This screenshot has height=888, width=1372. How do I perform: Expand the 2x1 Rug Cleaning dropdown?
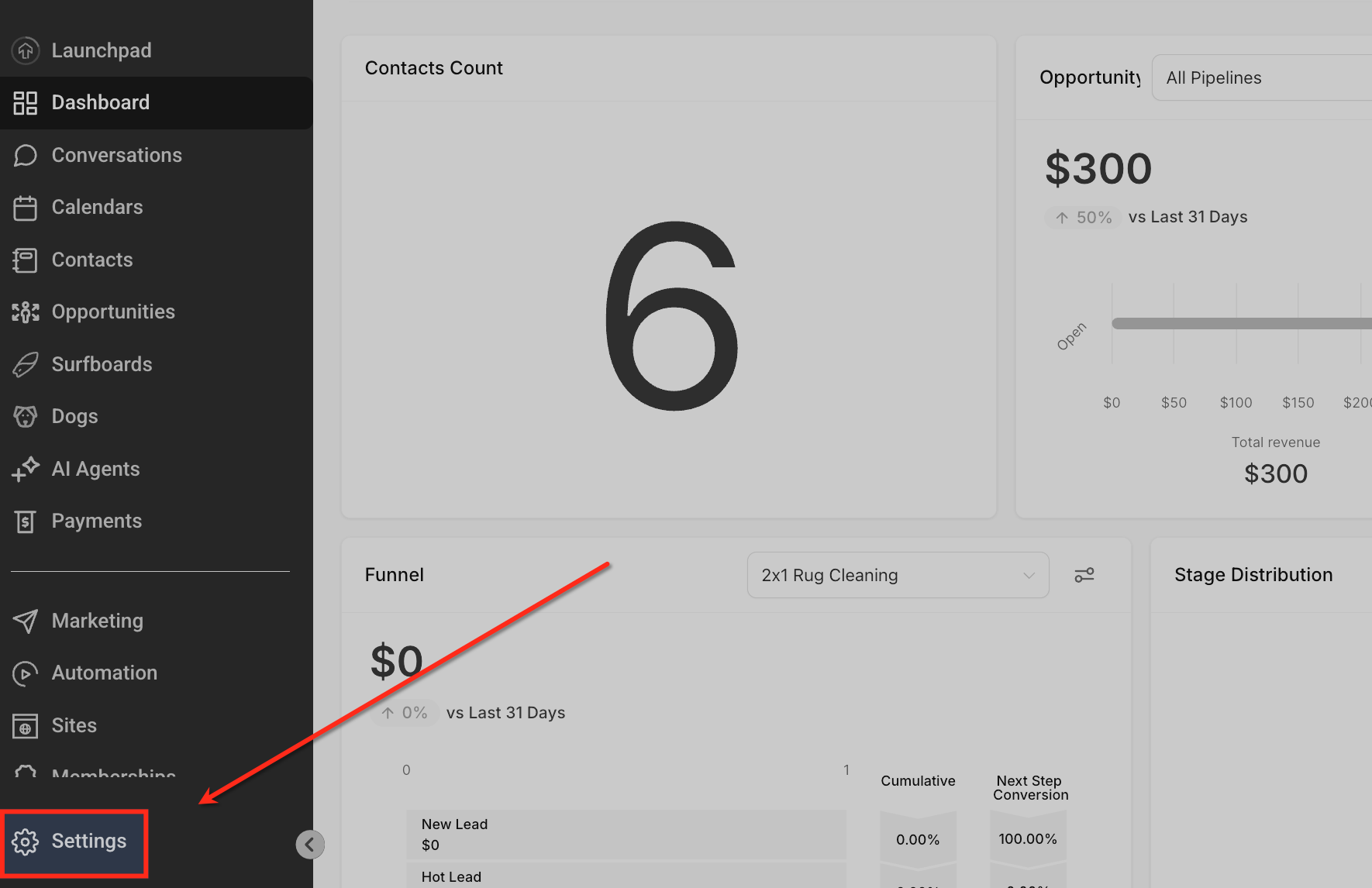tap(898, 575)
